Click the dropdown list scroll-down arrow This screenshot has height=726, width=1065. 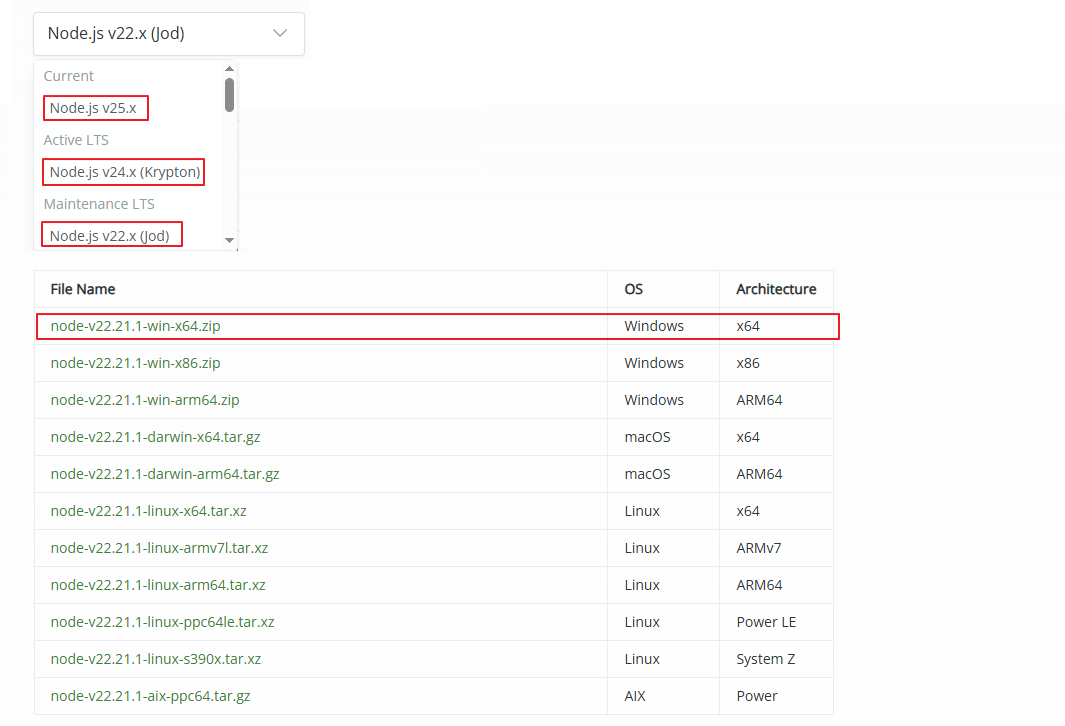[x=230, y=240]
